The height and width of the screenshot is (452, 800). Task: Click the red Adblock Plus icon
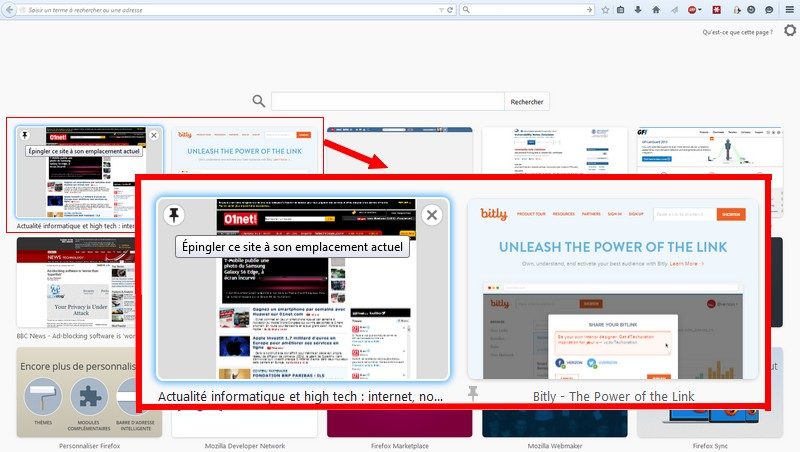point(691,10)
